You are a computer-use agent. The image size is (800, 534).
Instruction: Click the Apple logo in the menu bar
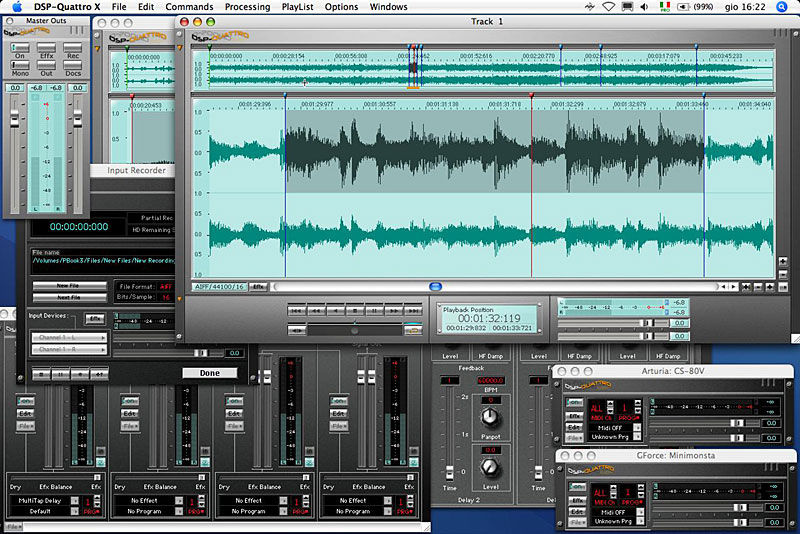[16, 7]
